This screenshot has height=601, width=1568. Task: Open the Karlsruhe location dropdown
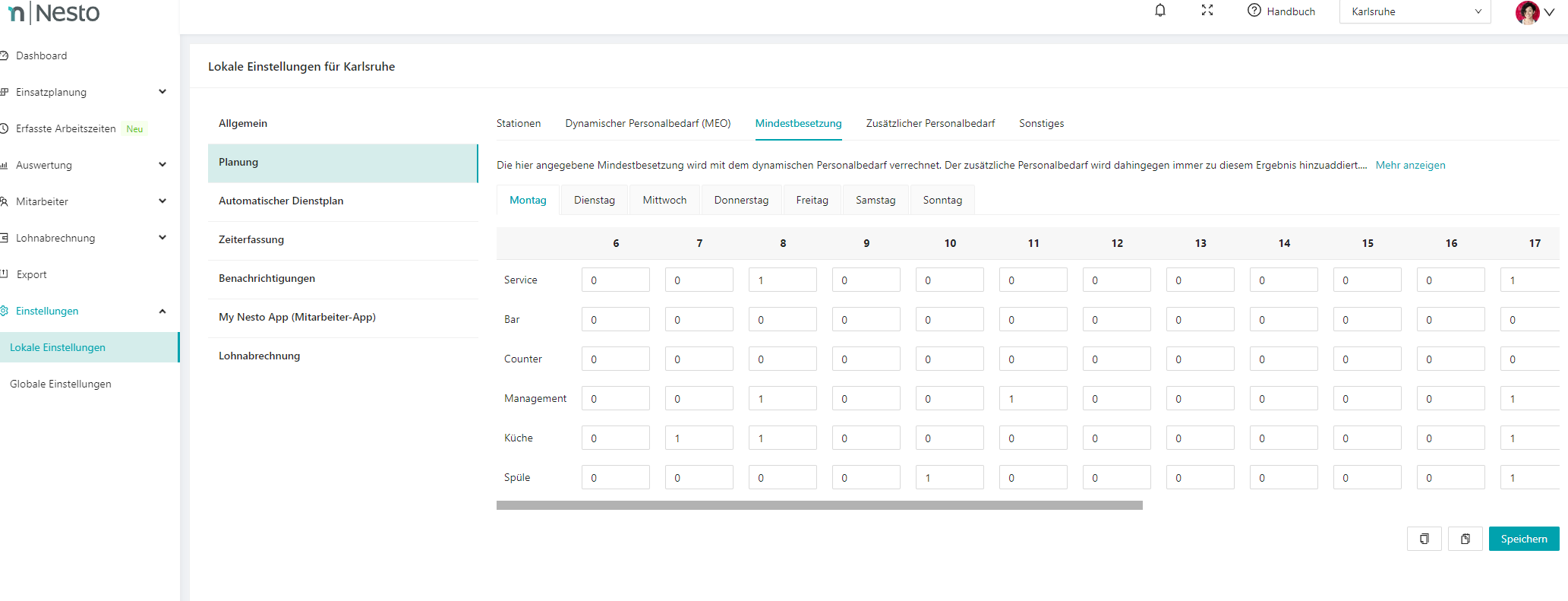1415,11
